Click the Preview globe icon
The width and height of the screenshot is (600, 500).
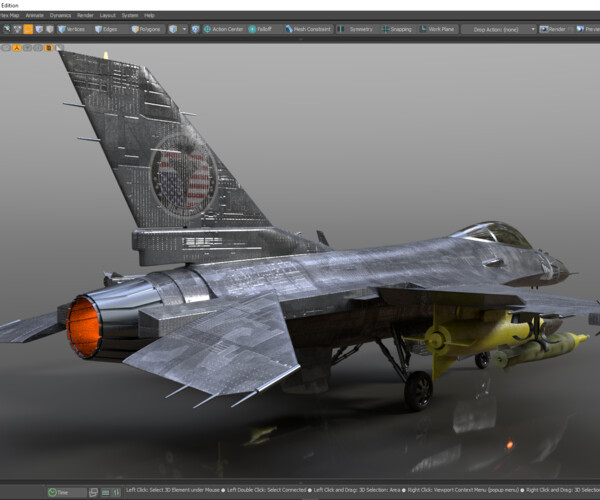[x=580, y=29]
